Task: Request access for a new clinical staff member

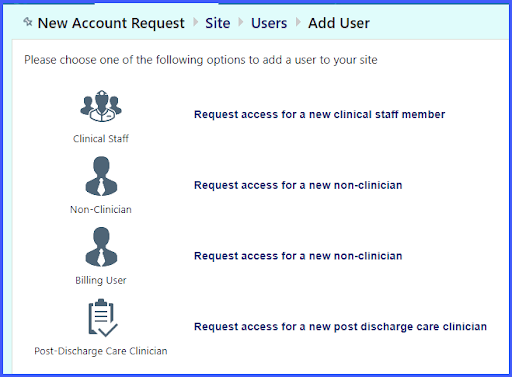Action: (319, 114)
